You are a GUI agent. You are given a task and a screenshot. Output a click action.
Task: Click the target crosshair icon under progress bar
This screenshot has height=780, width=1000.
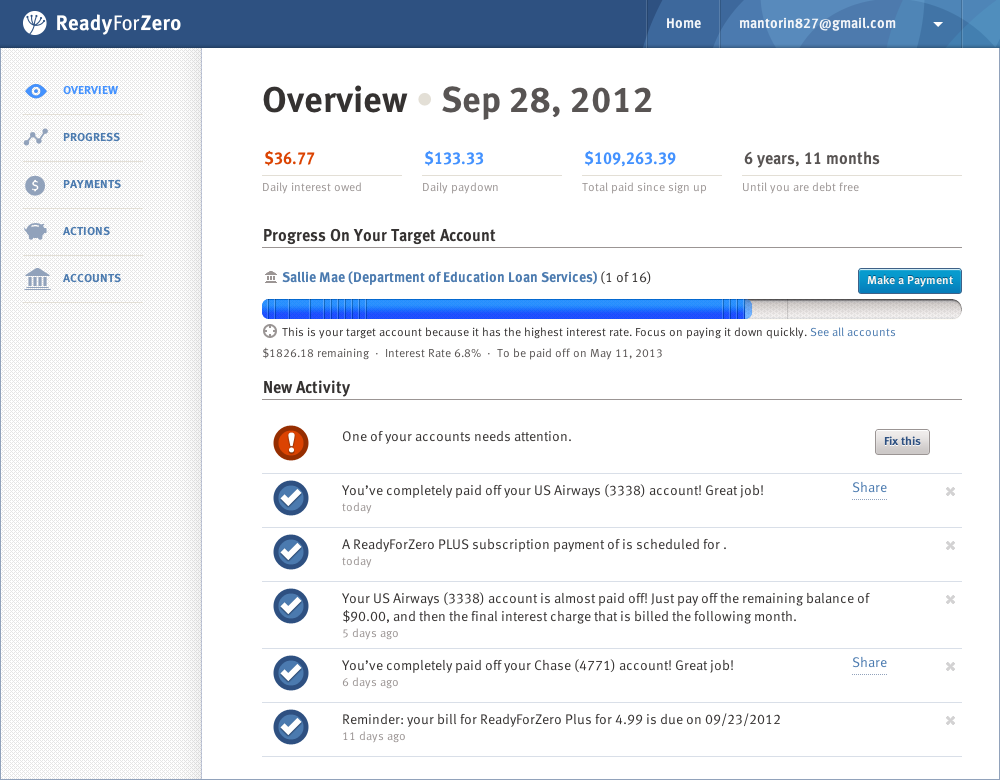click(x=270, y=332)
